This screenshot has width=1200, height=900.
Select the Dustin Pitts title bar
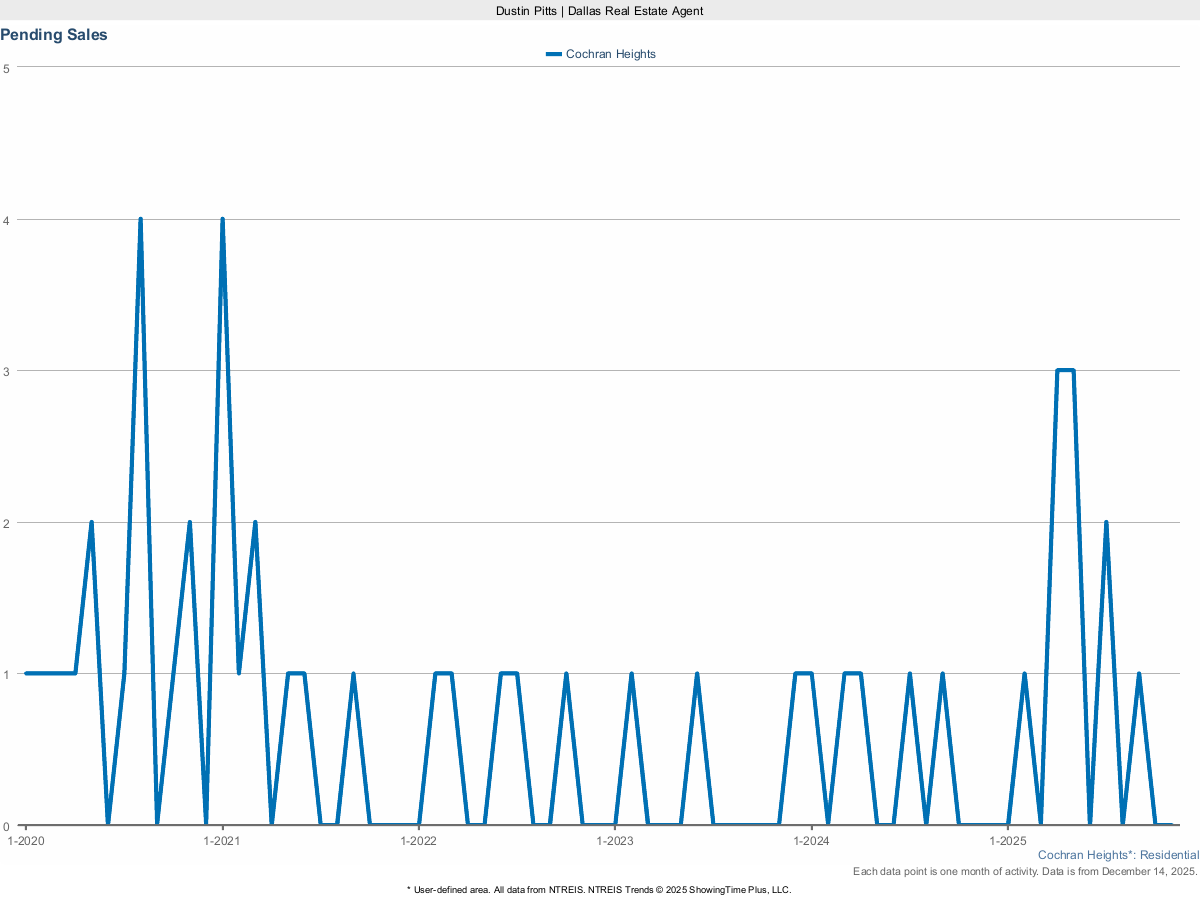(x=599, y=11)
